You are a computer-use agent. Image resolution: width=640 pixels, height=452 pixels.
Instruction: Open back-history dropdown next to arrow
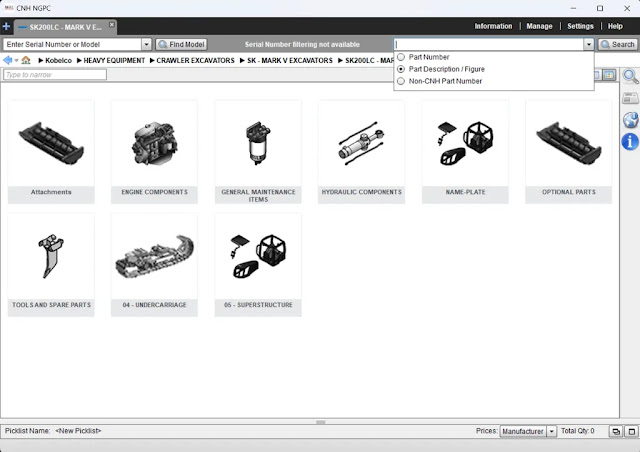pos(16,60)
